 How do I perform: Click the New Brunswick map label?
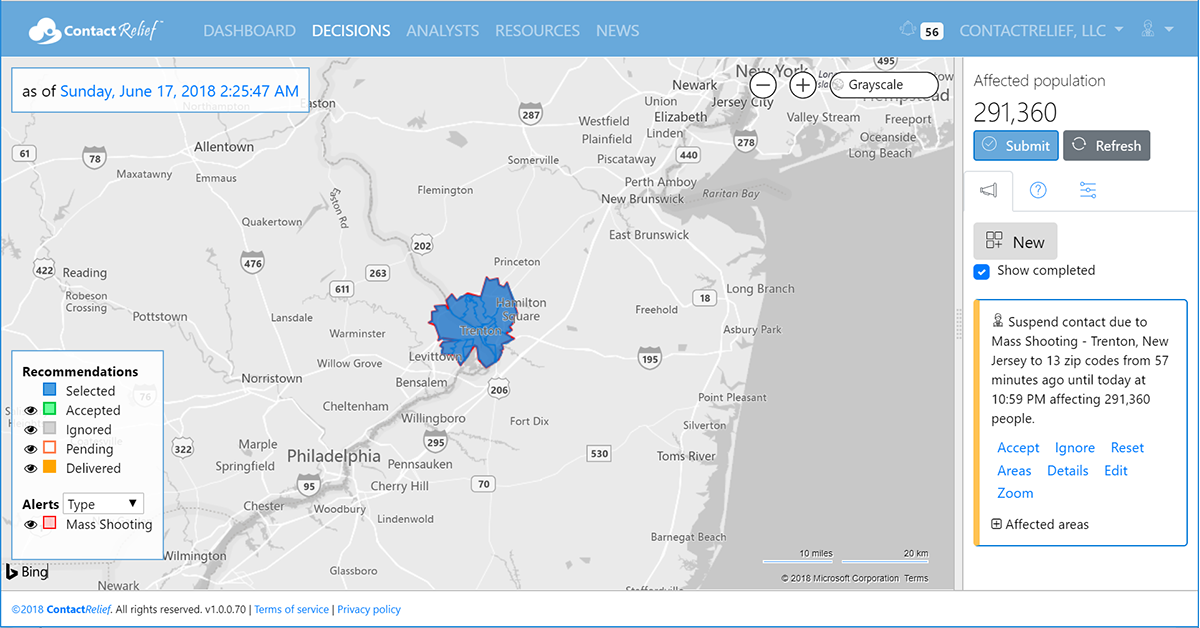pos(643,199)
